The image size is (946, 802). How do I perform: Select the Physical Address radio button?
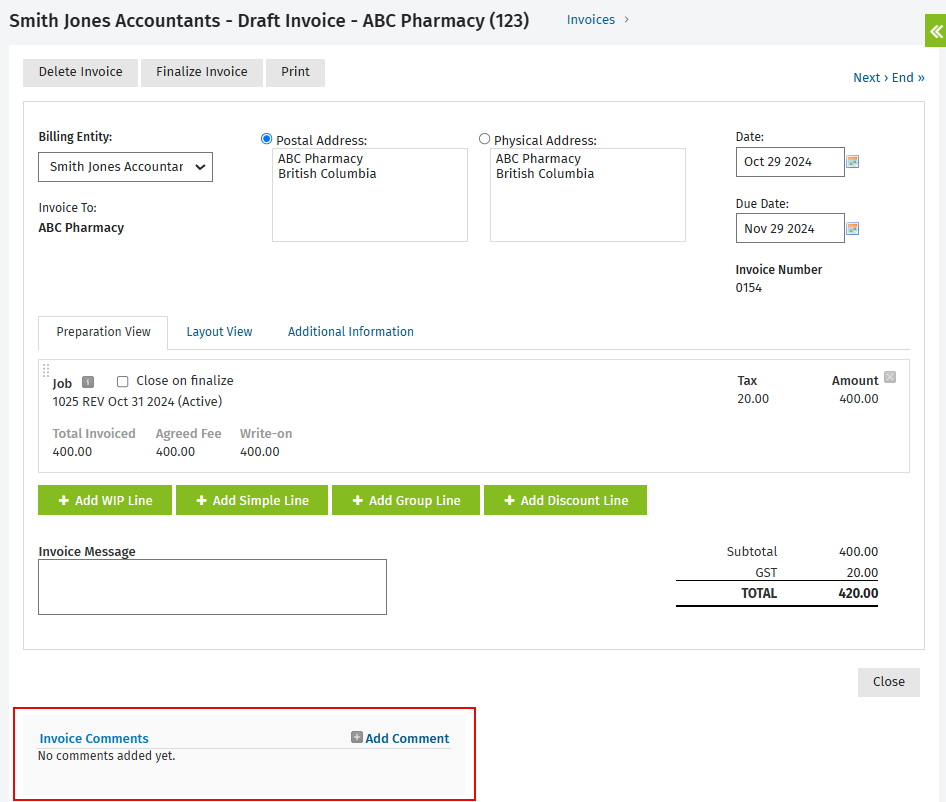pyautogui.click(x=484, y=139)
